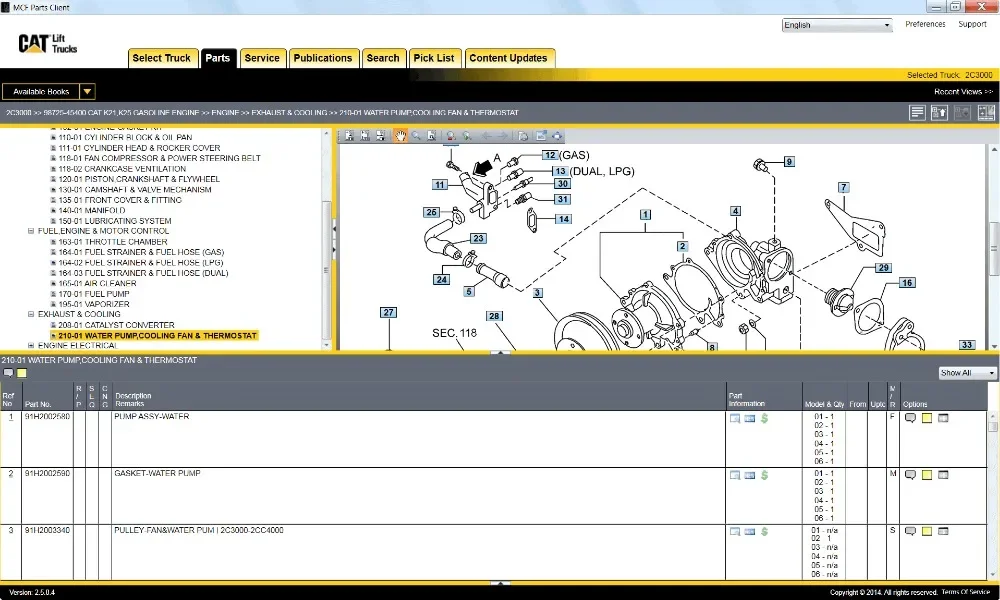Open the Available Books dropdown arrow

[87, 91]
